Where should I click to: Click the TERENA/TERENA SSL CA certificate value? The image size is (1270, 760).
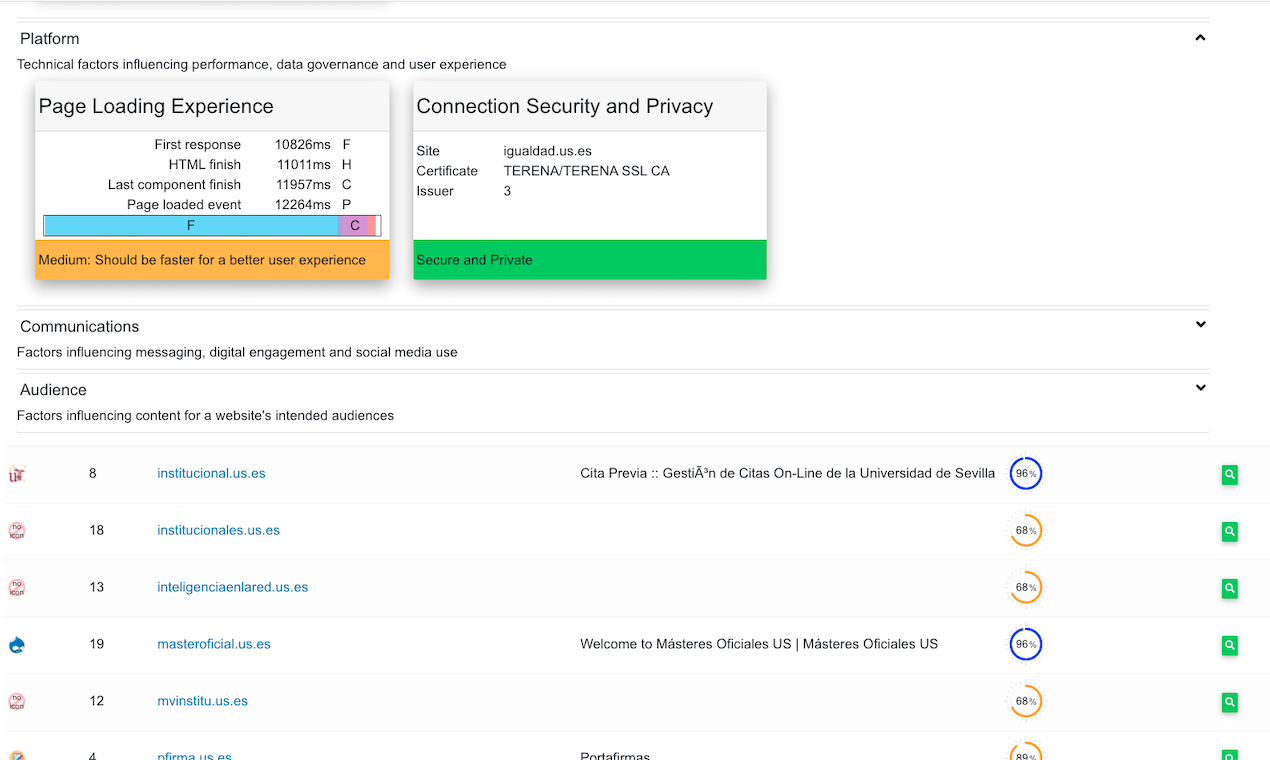[x=587, y=171]
